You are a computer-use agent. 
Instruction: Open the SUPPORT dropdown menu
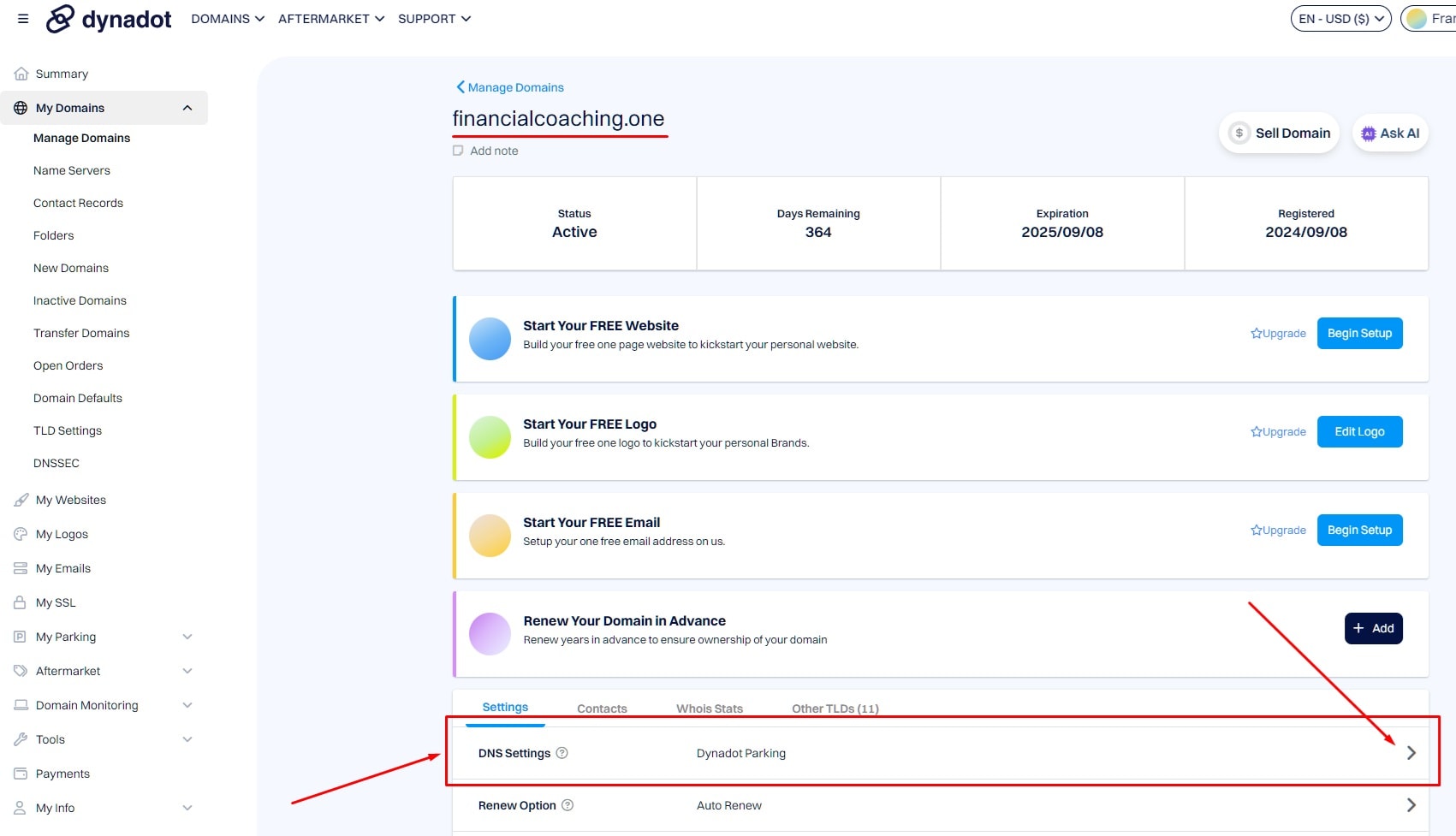pyautogui.click(x=435, y=19)
